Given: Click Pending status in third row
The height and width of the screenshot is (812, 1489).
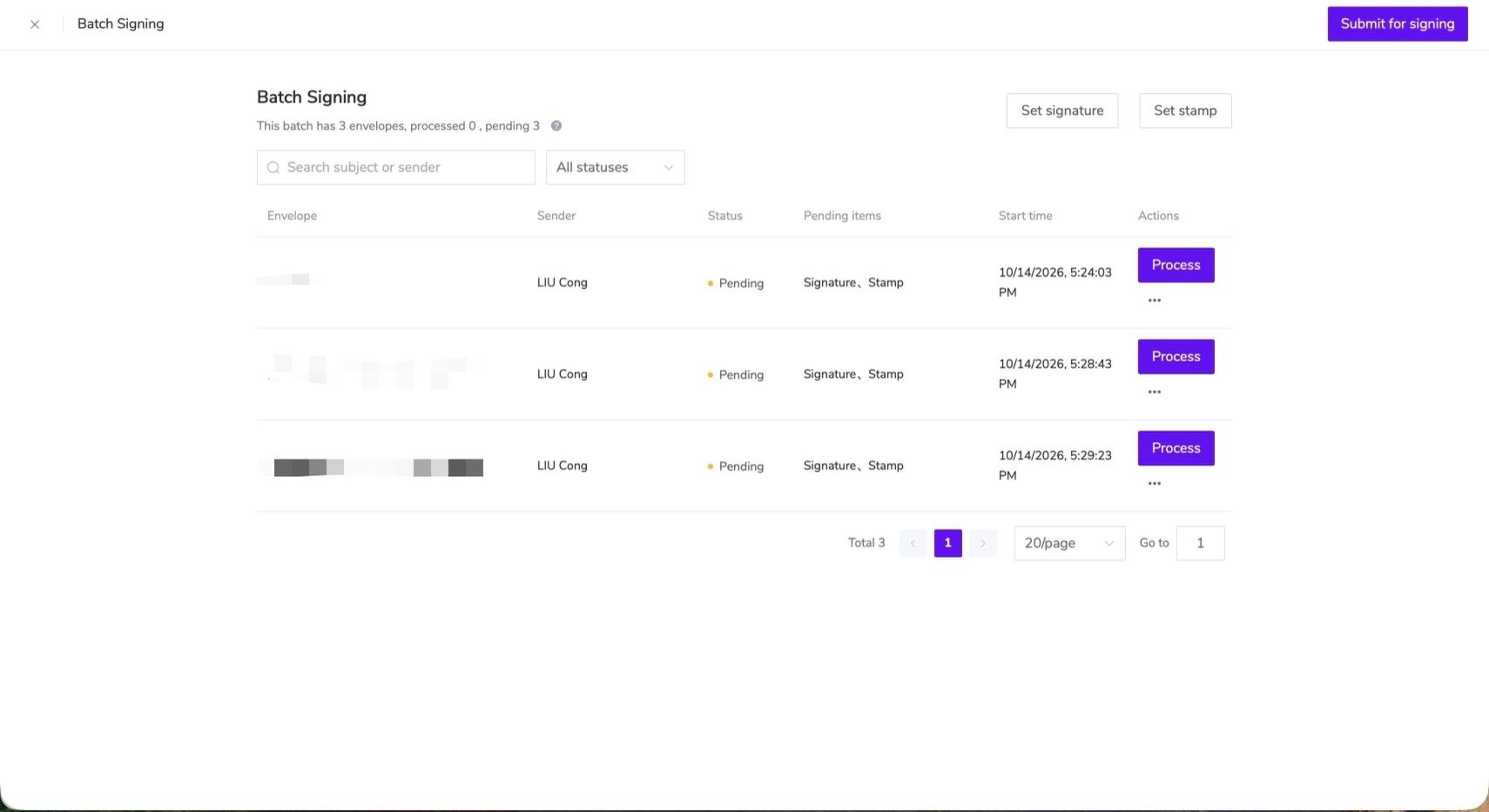Looking at the screenshot, I should tap(736, 466).
